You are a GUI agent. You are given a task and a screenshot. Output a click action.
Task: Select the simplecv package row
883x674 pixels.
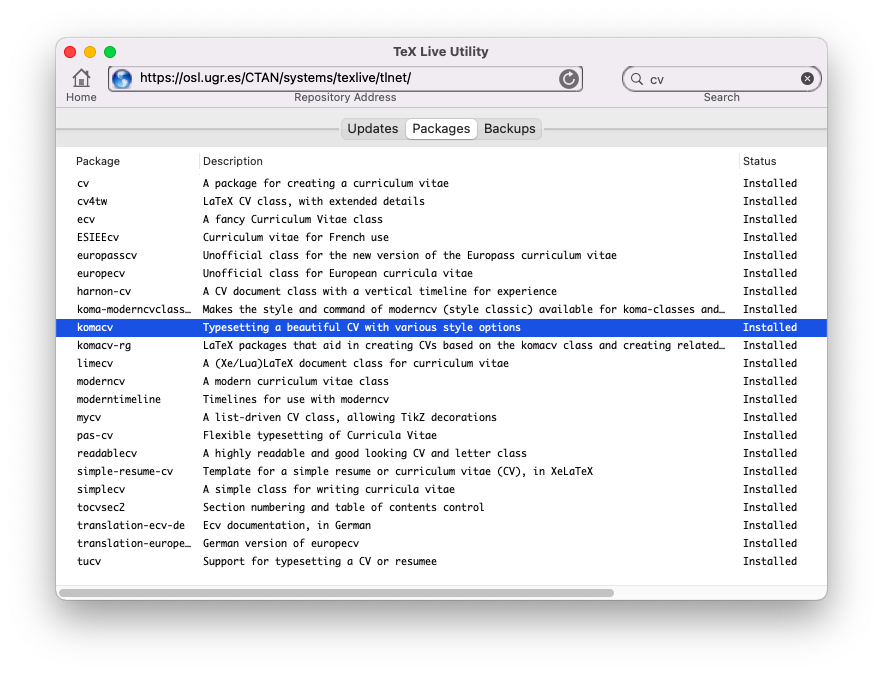(x=442, y=490)
